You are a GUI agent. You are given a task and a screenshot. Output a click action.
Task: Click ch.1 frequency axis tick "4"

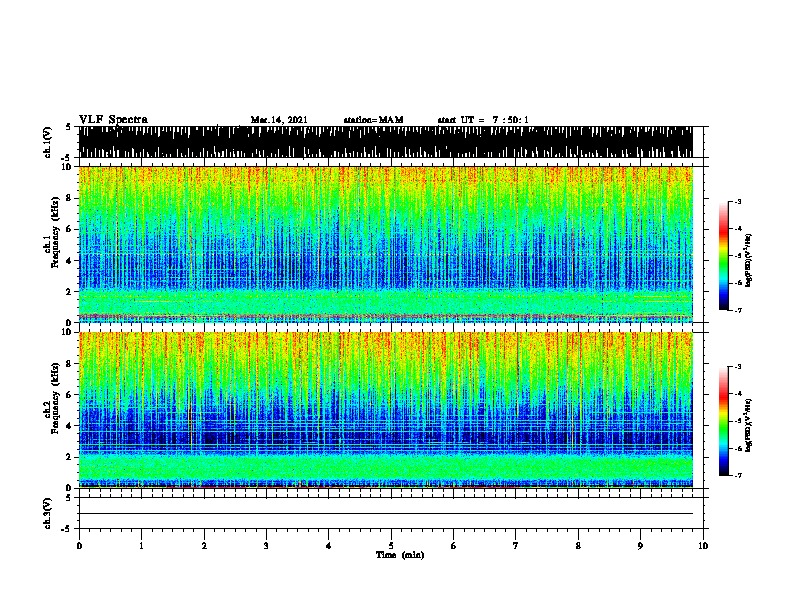(x=70, y=261)
